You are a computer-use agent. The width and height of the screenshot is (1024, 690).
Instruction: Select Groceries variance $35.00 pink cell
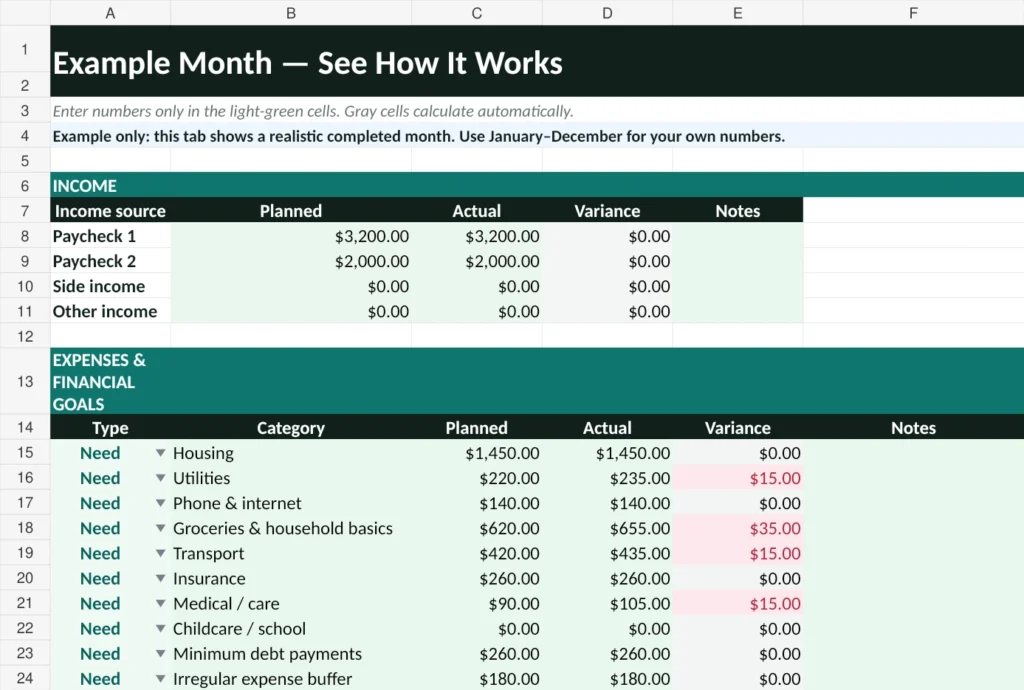tap(738, 527)
